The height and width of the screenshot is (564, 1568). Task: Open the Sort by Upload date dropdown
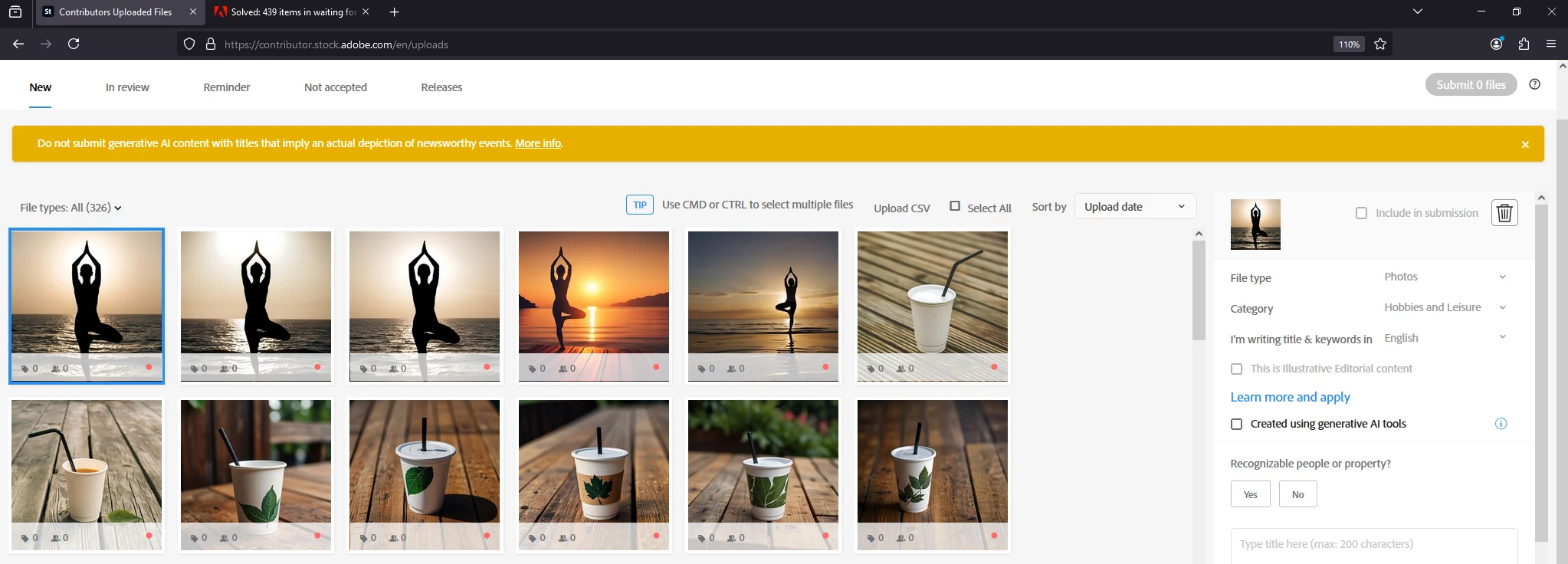1135,207
